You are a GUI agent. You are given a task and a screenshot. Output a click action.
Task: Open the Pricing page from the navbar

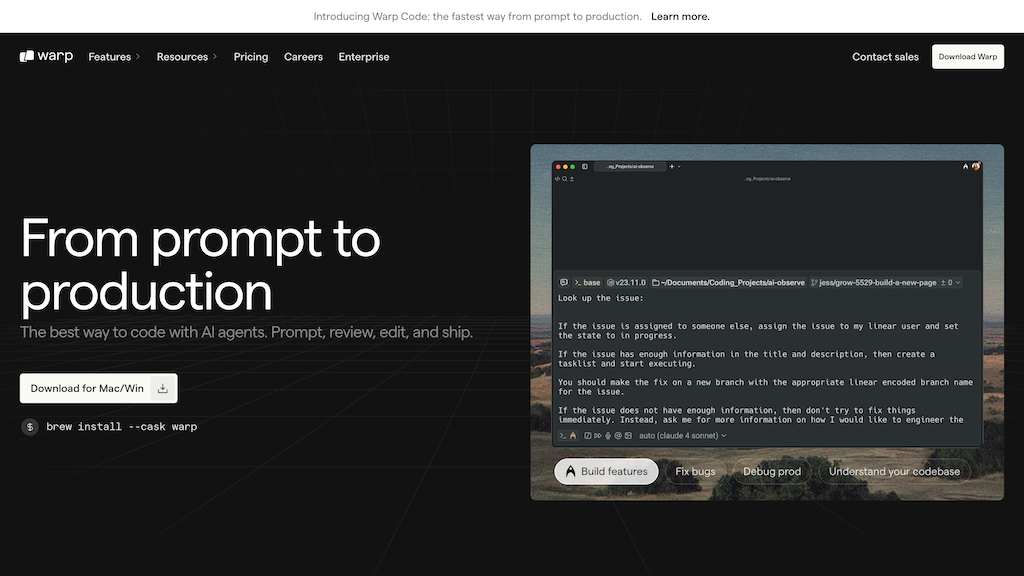pyautogui.click(x=250, y=56)
